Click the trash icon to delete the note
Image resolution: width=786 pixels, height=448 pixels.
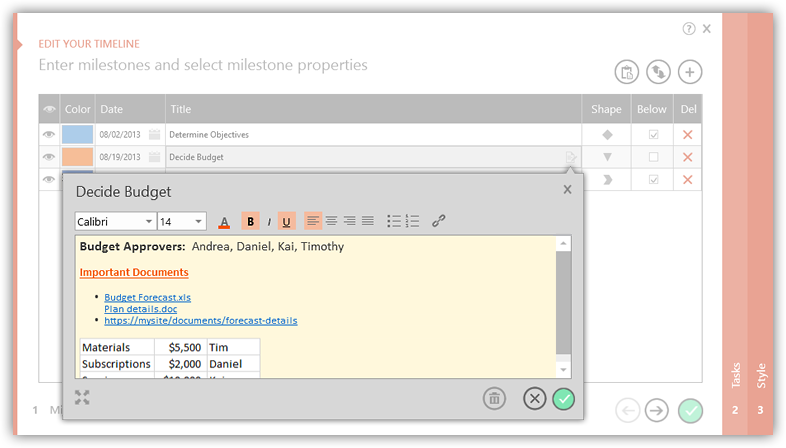point(494,399)
